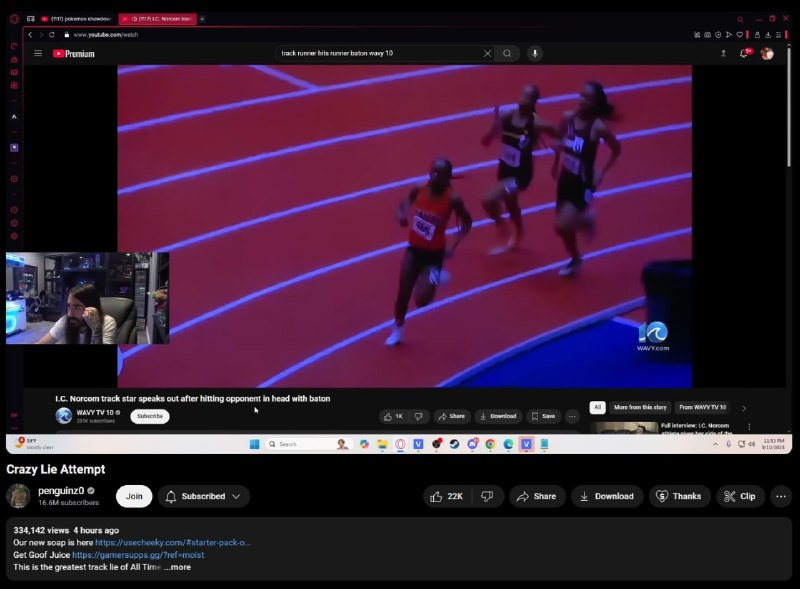The image size is (800, 589).
Task: Select the "From WAVY TV 10" chip
Action: (x=702, y=407)
